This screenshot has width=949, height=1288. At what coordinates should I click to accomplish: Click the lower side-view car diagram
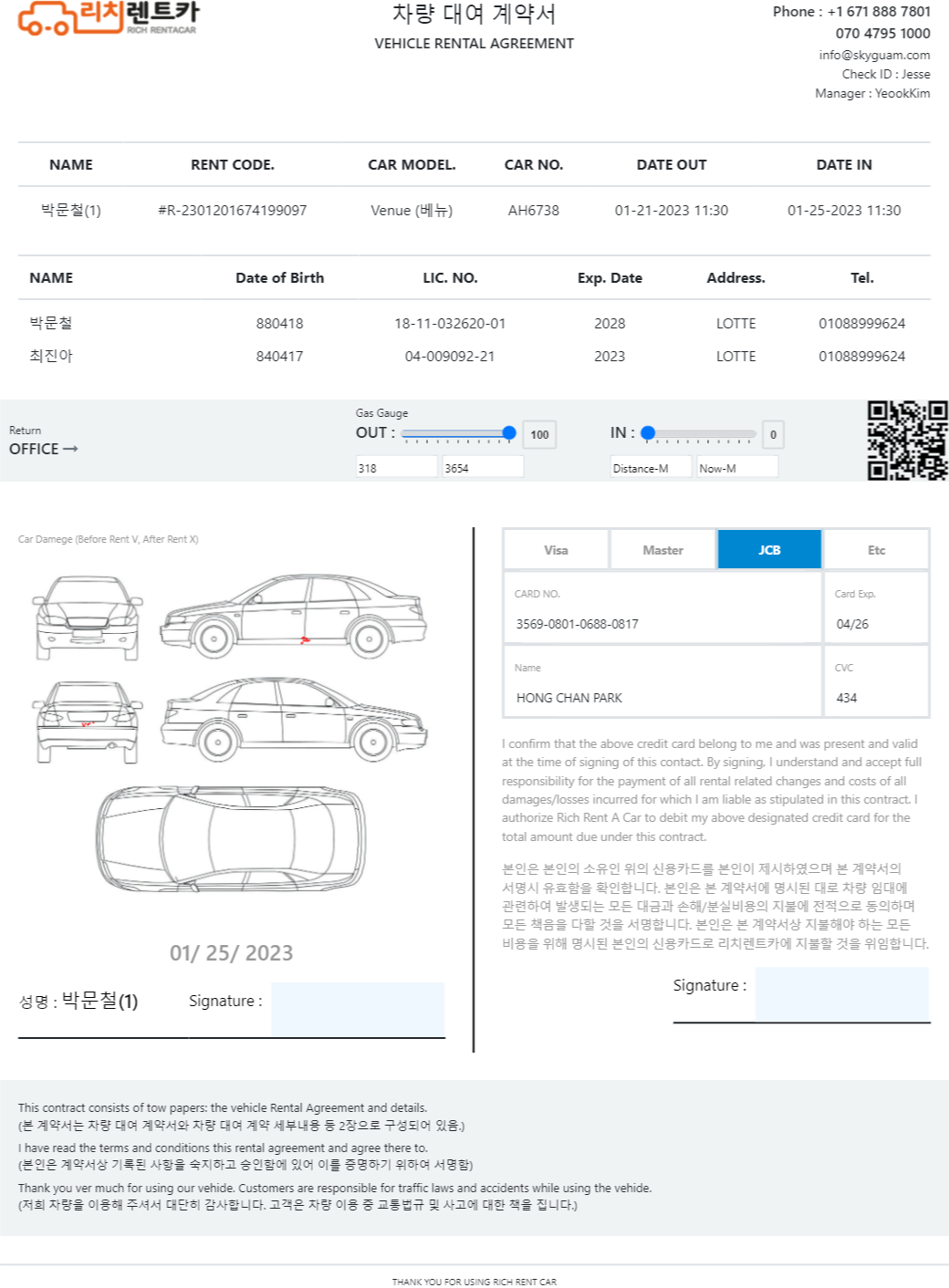(x=294, y=720)
